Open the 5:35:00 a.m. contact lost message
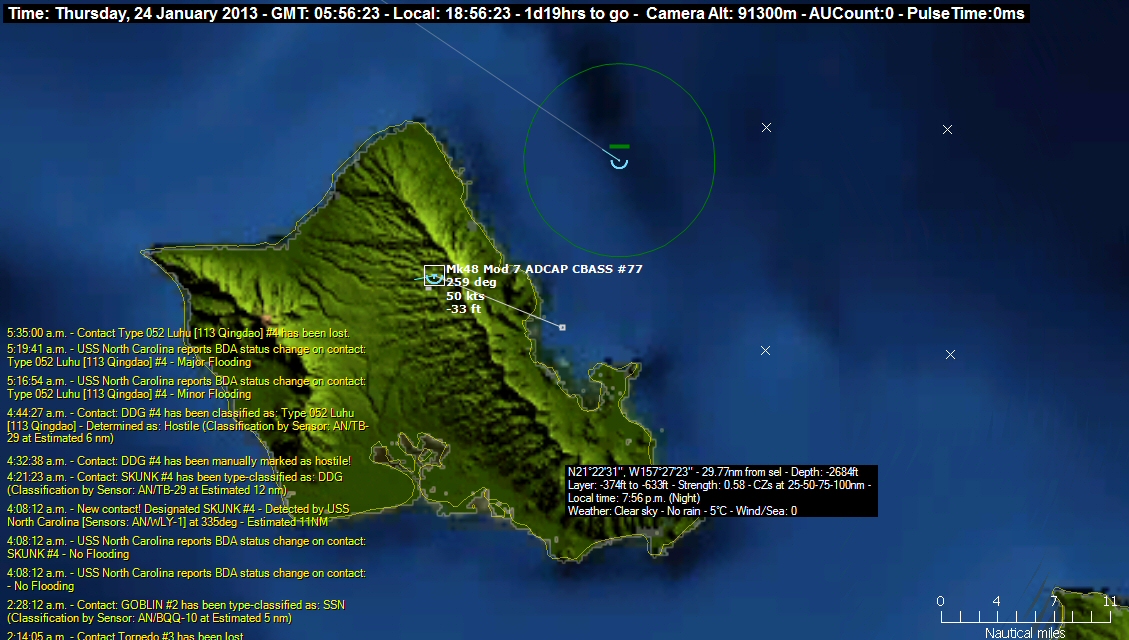Screen dimensions: 1129x640 click(x=179, y=333)
